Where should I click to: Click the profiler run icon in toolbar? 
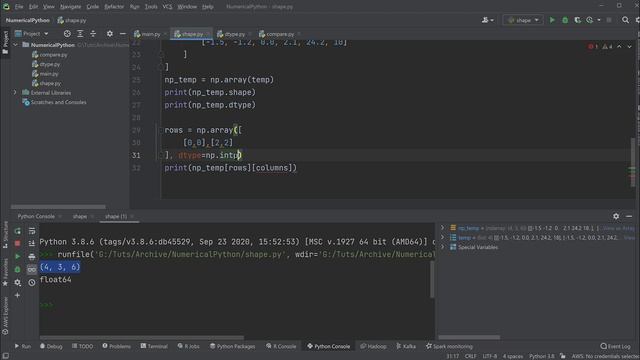point(589,20)
